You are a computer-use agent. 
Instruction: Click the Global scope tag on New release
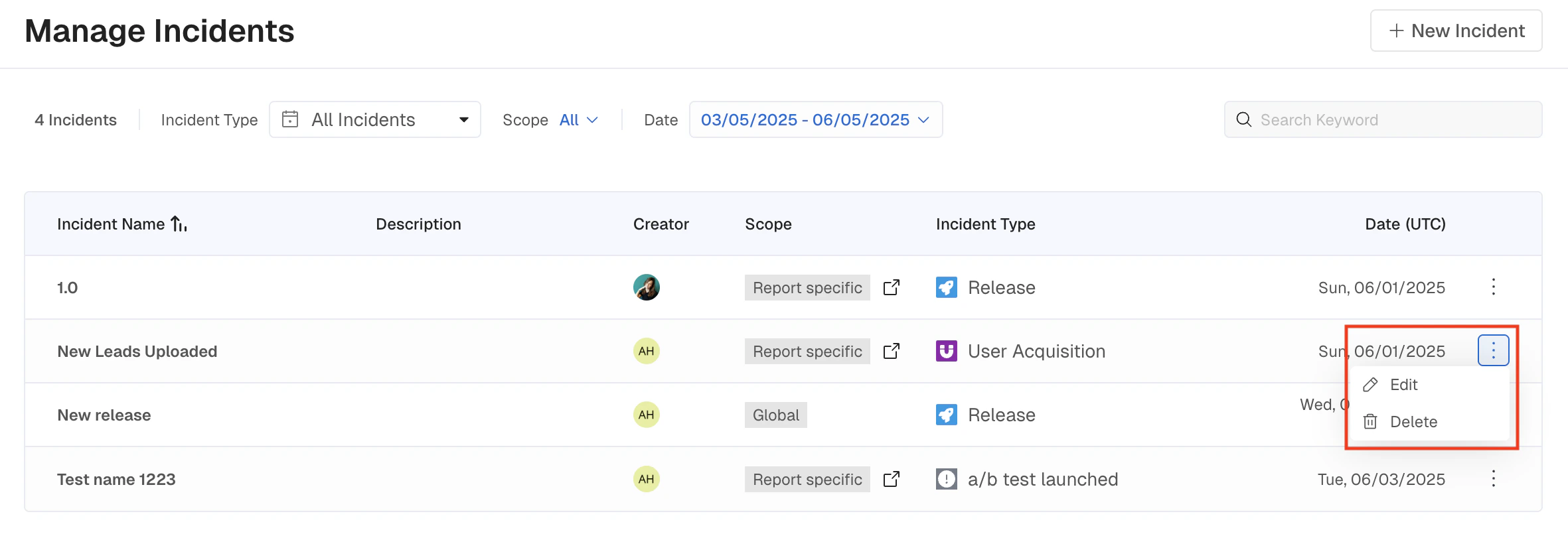775,415
